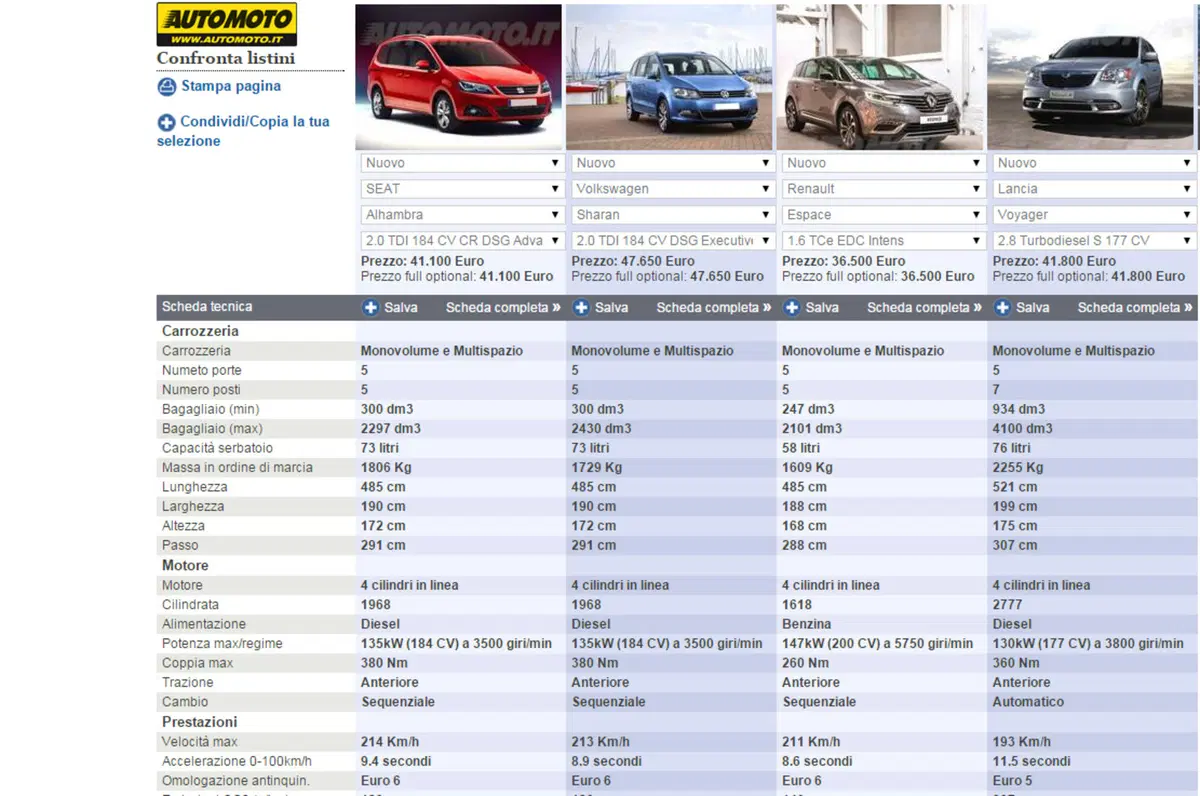Viewport: 1200px width, 796px height.
Task: Click the Lancia price text 41.800 Euro
Action: (x=1078, y=261)
